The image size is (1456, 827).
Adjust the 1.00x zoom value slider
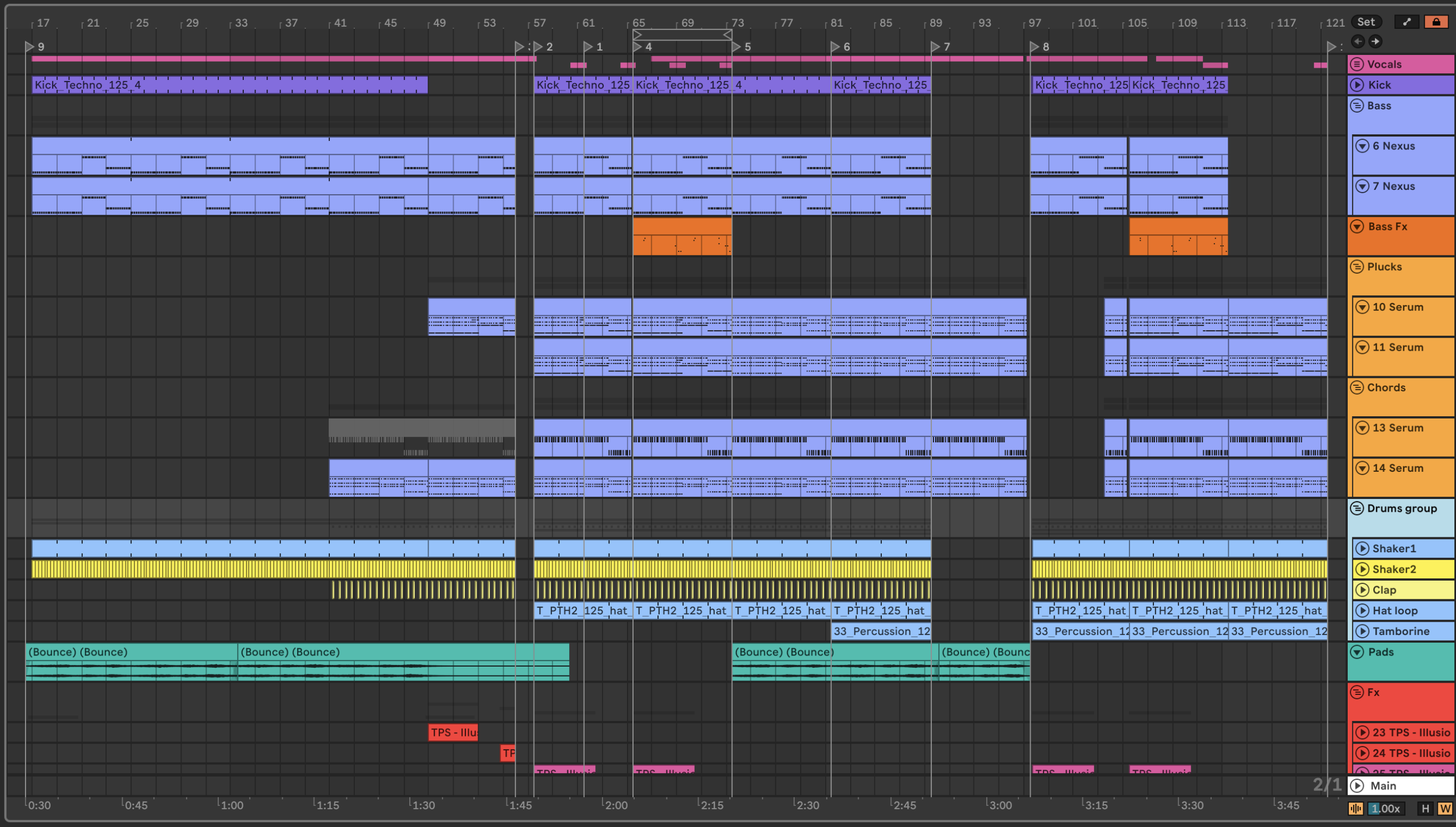tap(1386, 808)
